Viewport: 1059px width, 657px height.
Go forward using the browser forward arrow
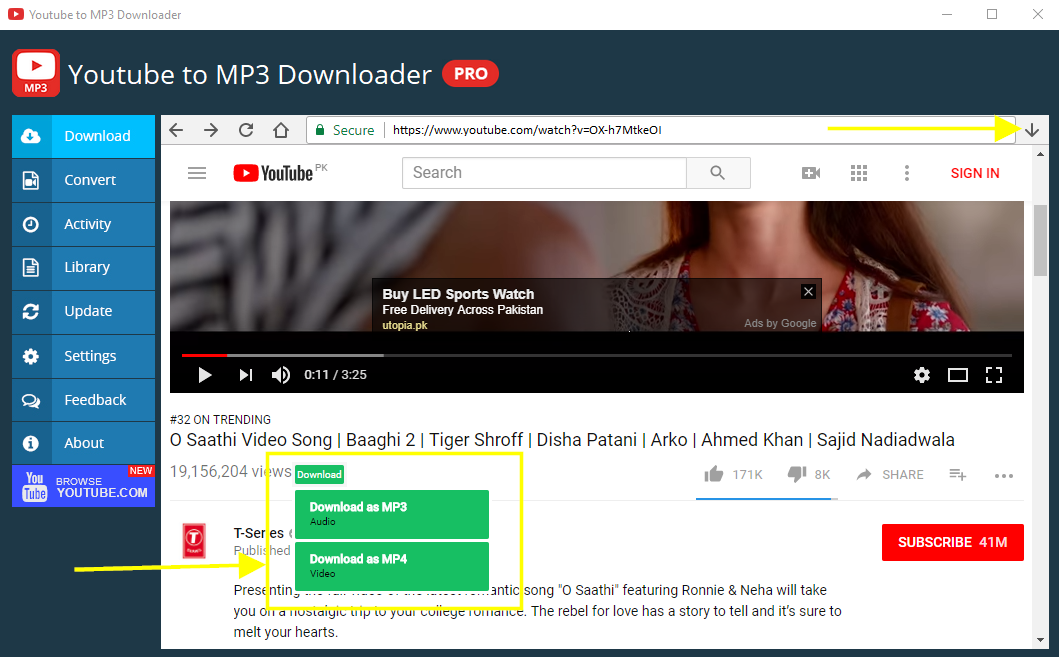(x=211, y=130)
